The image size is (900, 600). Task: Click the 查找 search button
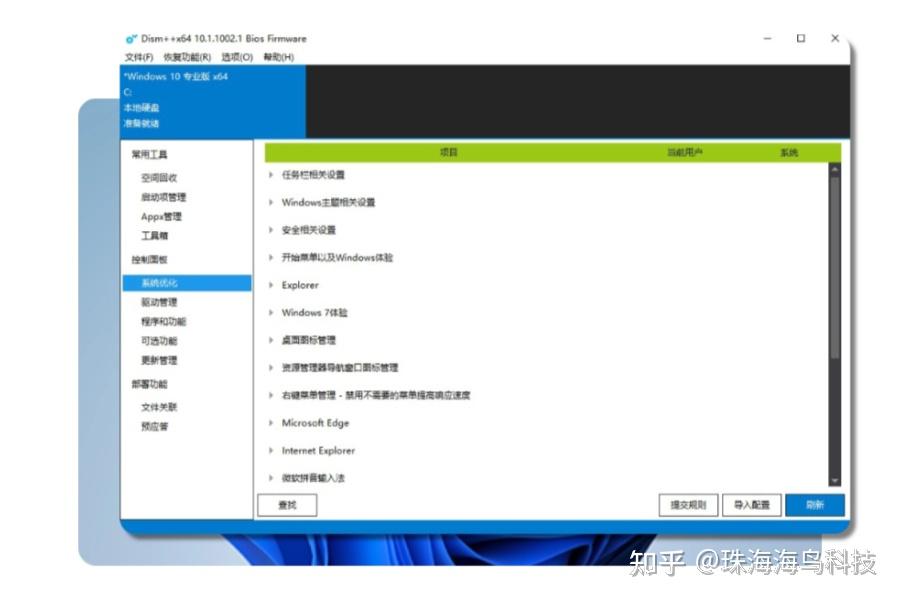point(289,504)
